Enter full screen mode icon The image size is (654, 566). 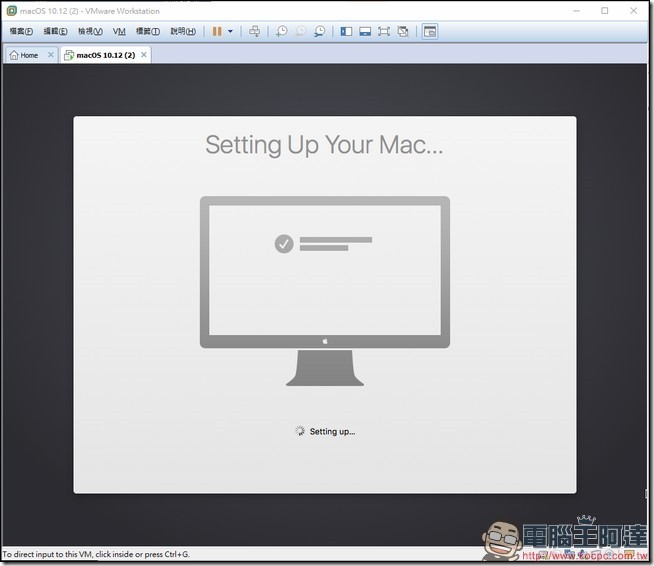pos(384,31)
